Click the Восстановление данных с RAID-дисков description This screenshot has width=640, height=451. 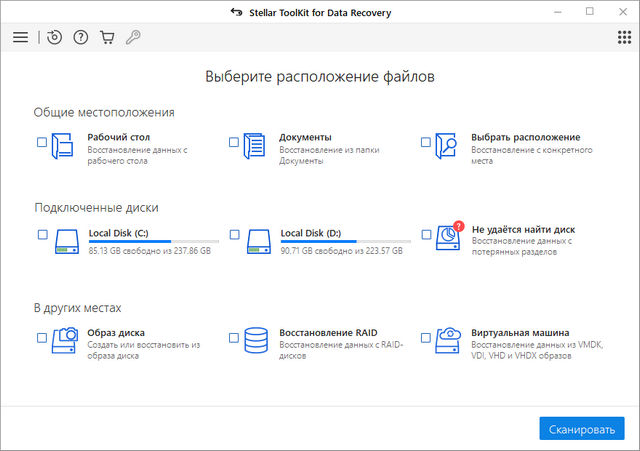point(341,350)
